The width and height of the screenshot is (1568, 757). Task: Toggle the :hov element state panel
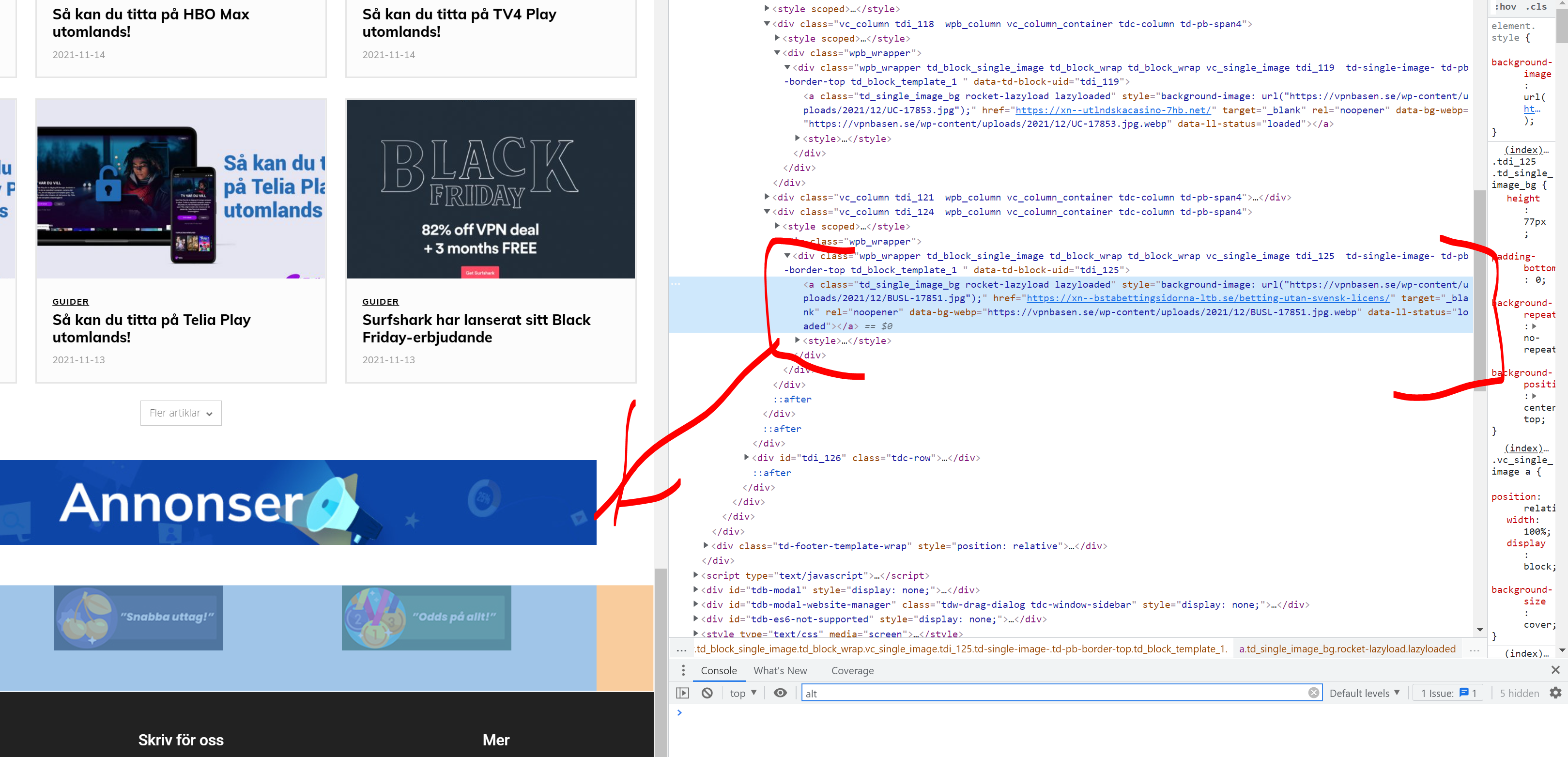1506,7
